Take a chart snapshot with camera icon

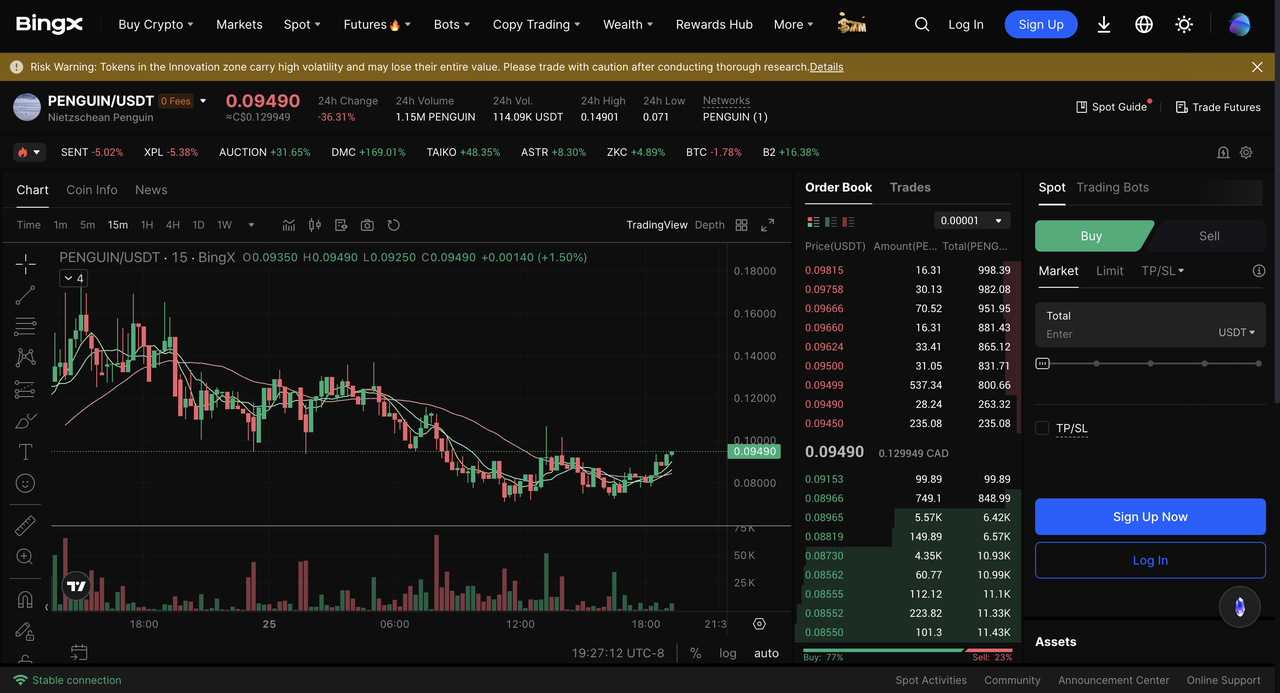point(367,225)
